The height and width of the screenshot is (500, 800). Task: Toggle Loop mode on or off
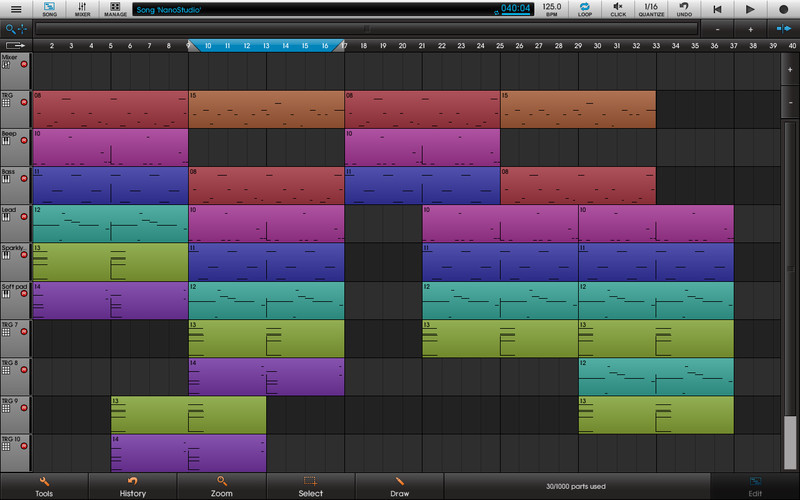point(584,9)
